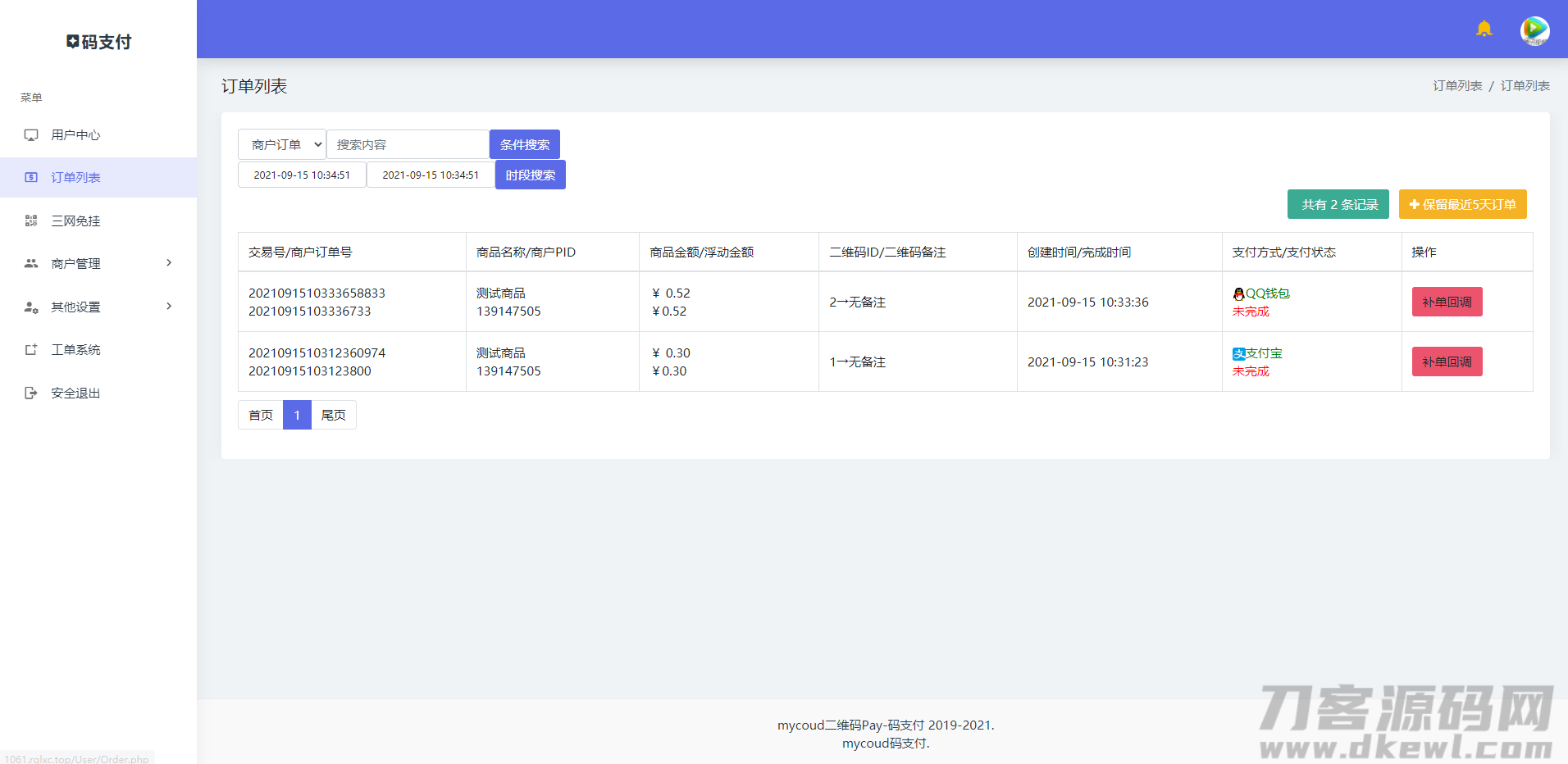
Task: Focus the 搜索内容 text field
Action: [x=408, y=144]
